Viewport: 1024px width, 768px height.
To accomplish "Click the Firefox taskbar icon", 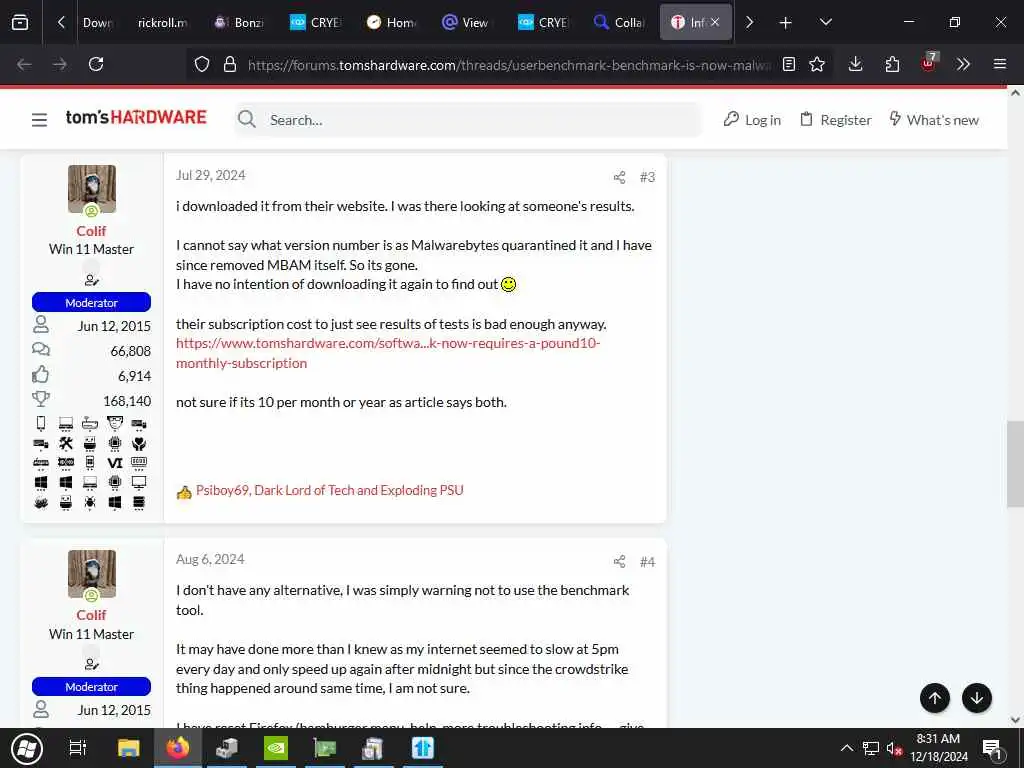I will (178, 748).
